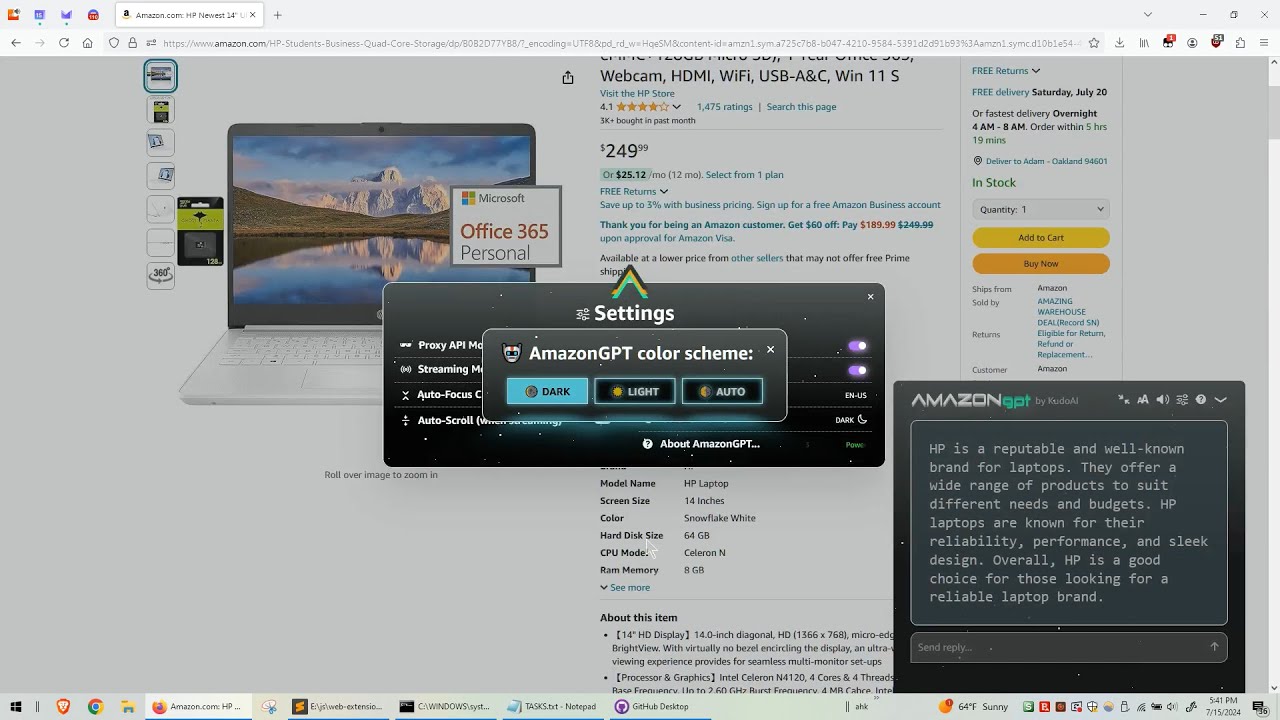Select the LIGHT color scheme button
Image resolution: width=1280 pixels, height=720 pixels.
click(x=635, y=392)
